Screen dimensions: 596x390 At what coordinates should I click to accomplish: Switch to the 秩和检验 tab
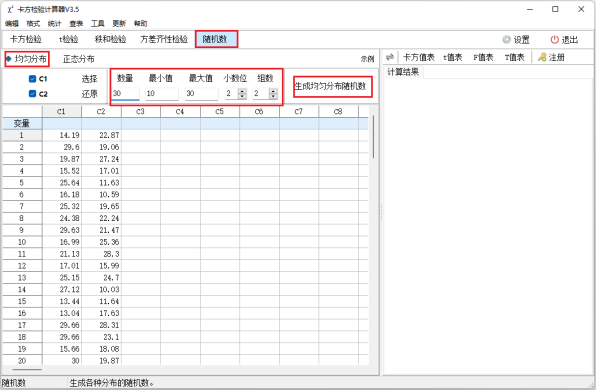coord(110,39)
